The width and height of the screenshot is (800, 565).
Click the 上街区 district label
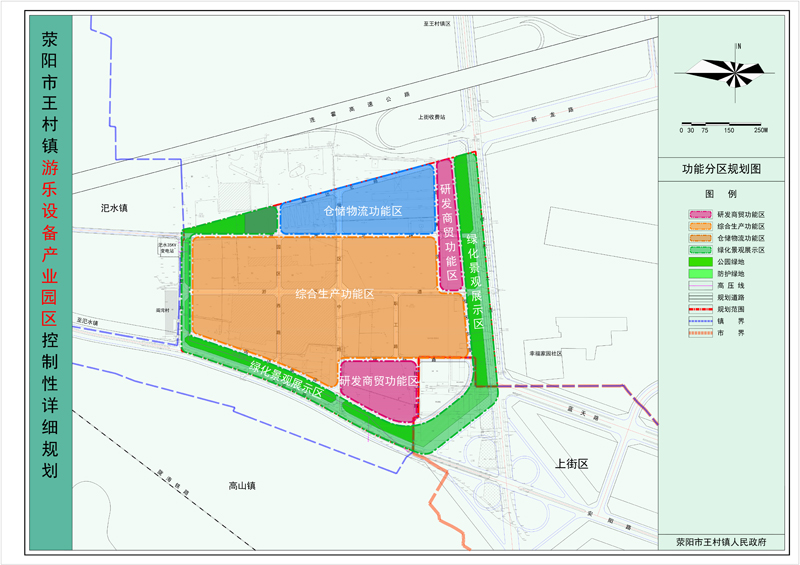click(572, 465)
